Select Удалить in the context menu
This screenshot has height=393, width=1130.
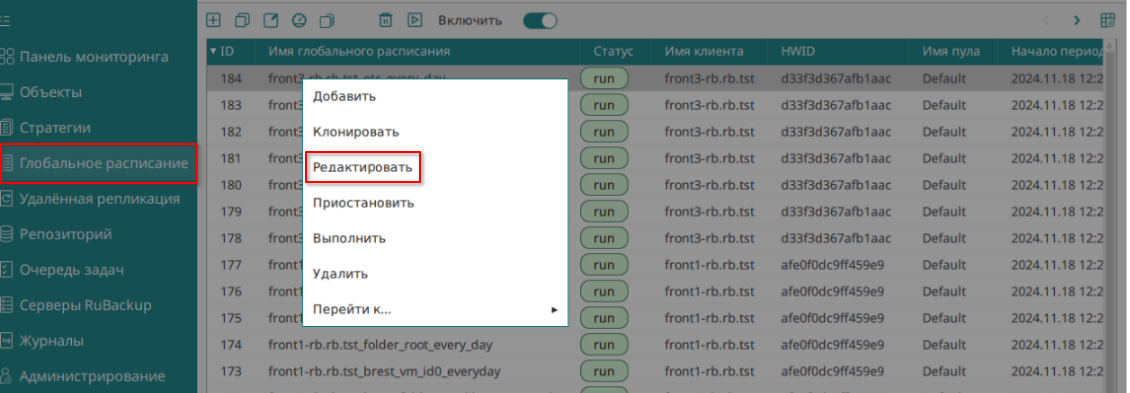340,274
